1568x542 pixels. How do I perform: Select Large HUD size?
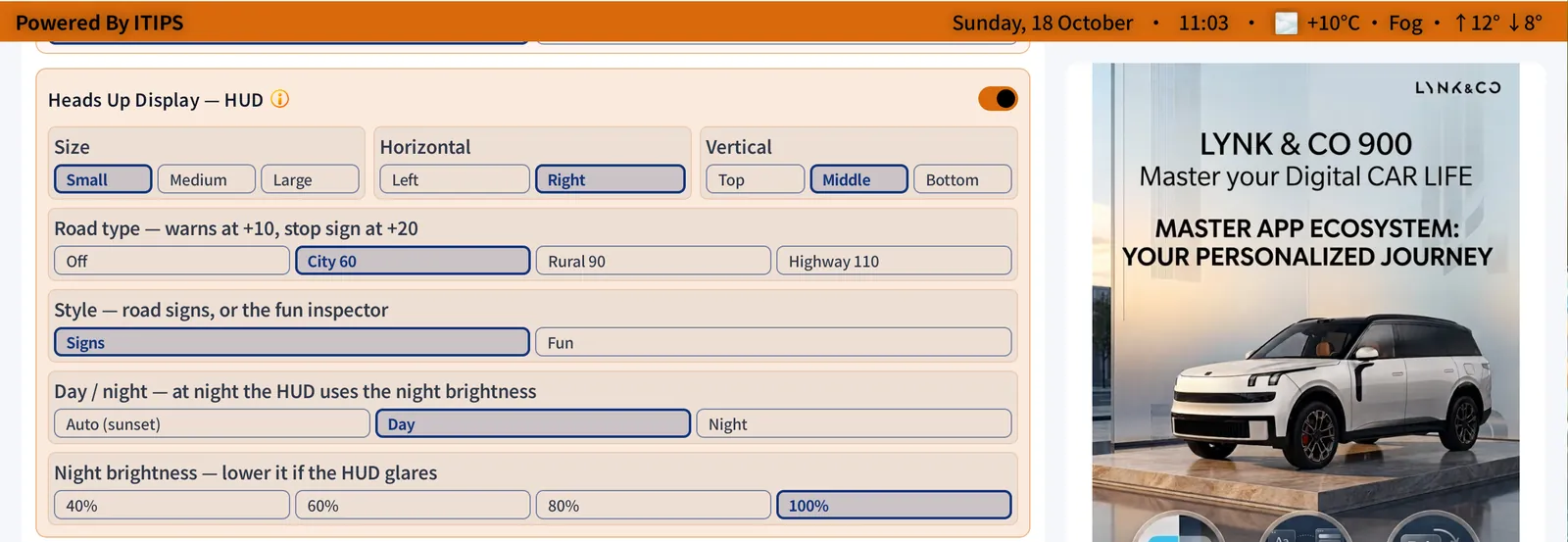click(x=310, y=179)
